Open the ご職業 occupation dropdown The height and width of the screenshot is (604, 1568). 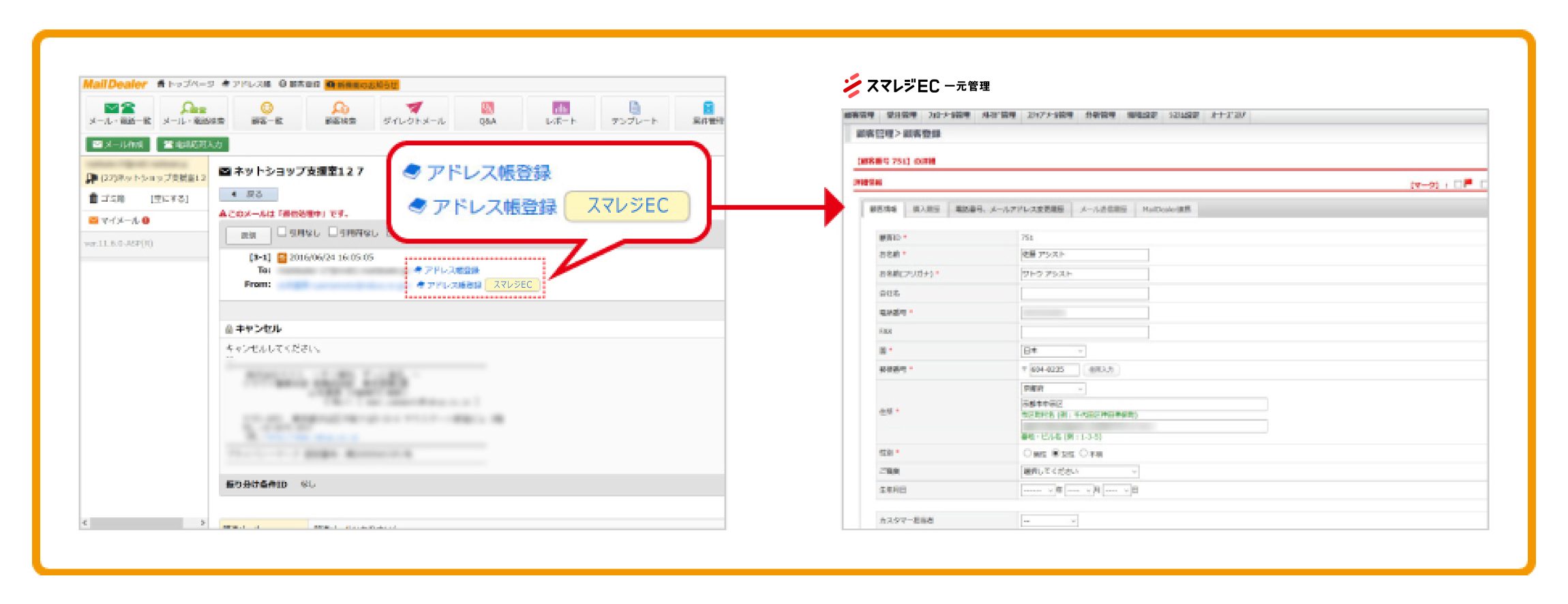[x=1080, y=471]
